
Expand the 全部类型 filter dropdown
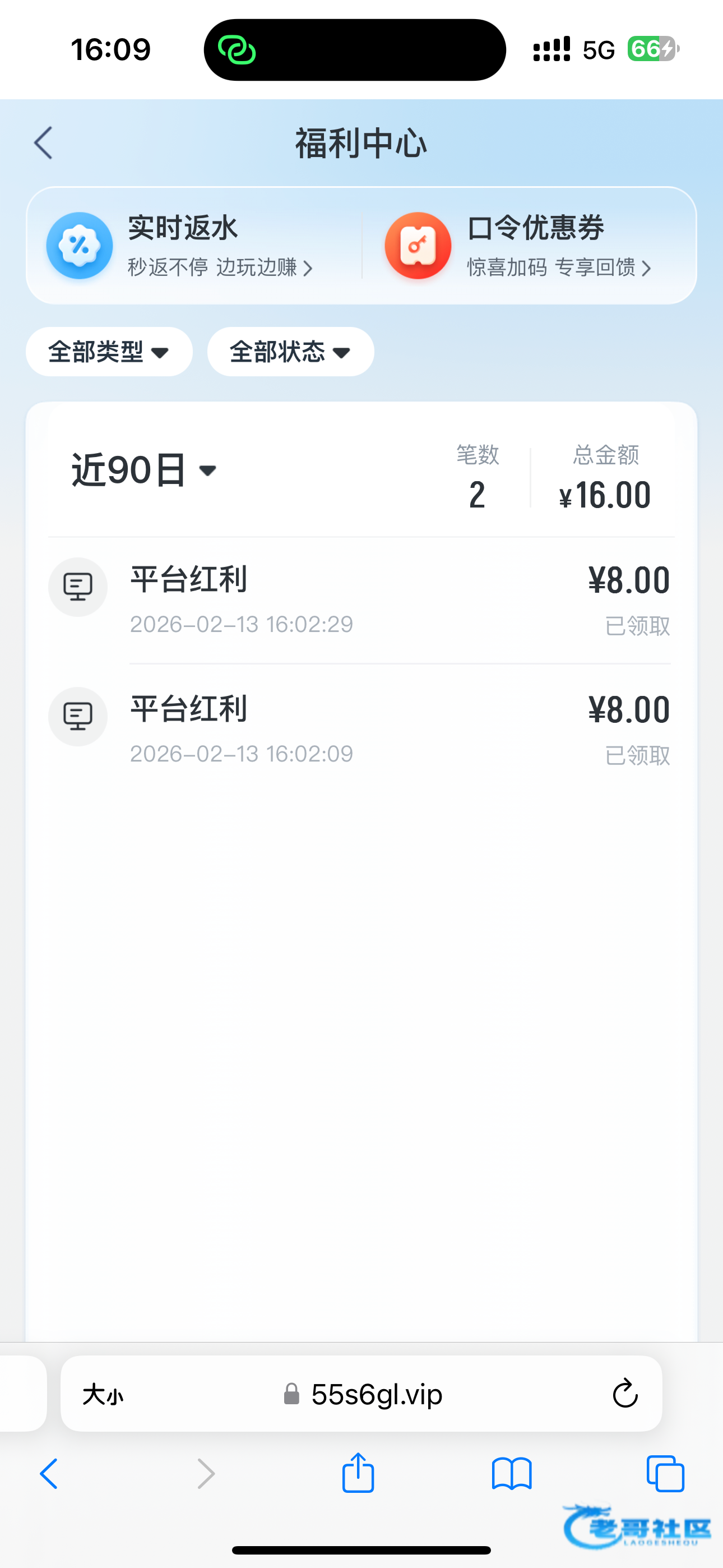pyautogui.click(x=109, y=352)
